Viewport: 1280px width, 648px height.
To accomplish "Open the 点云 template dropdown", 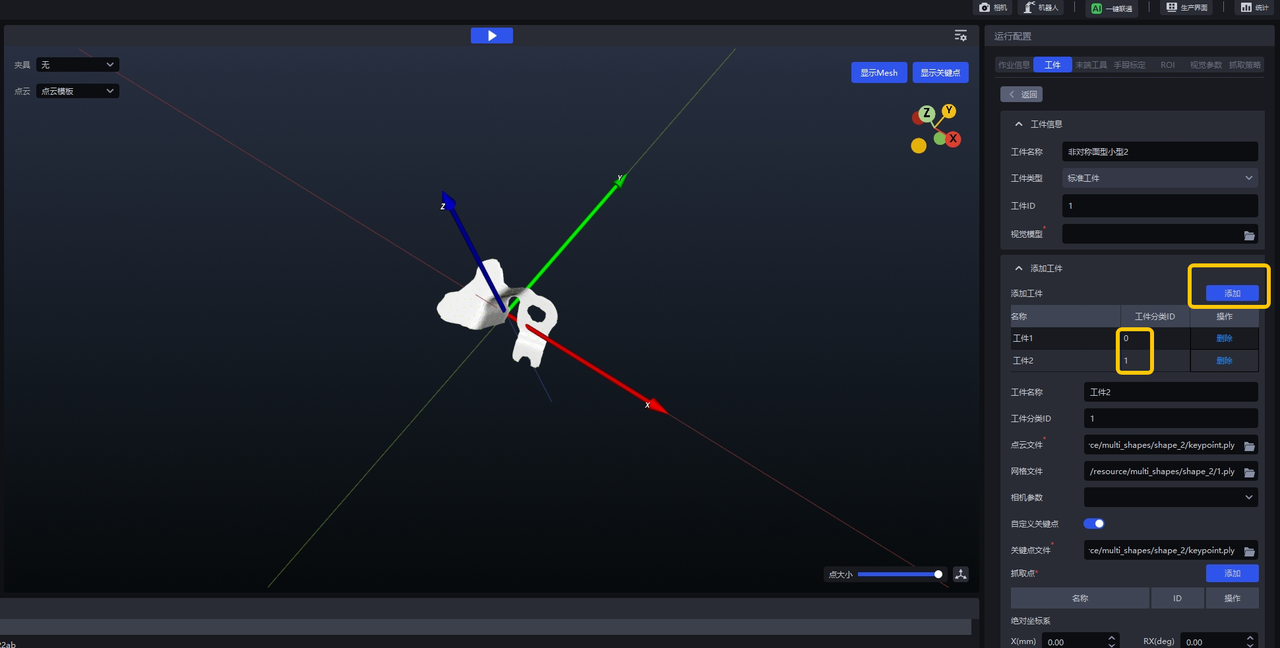I will 77,91.
